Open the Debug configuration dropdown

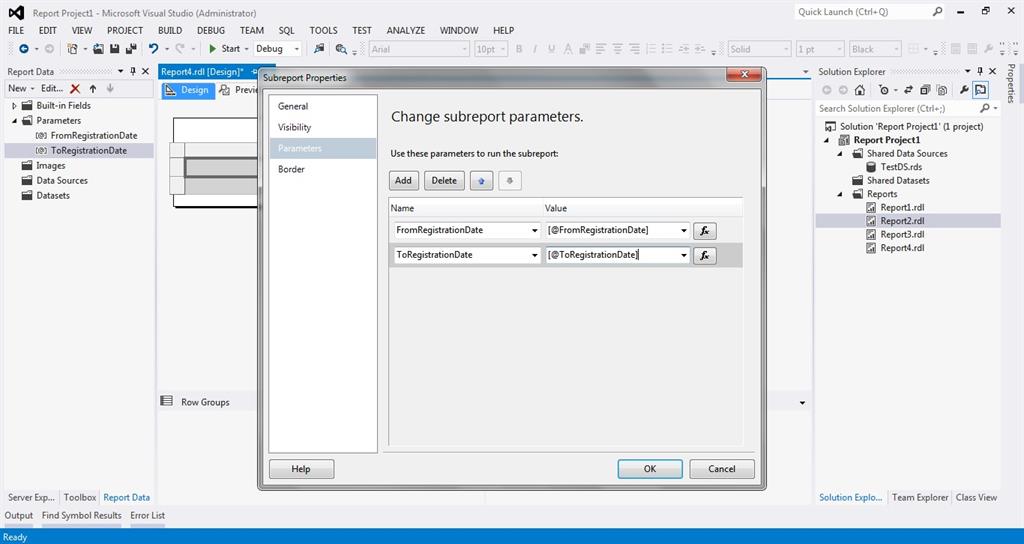click(x=296, y=49)
